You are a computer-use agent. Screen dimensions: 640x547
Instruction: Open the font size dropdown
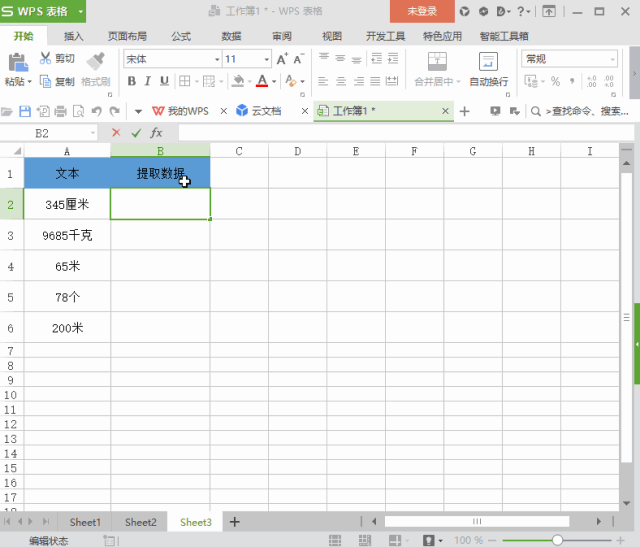tap(267, 60)
